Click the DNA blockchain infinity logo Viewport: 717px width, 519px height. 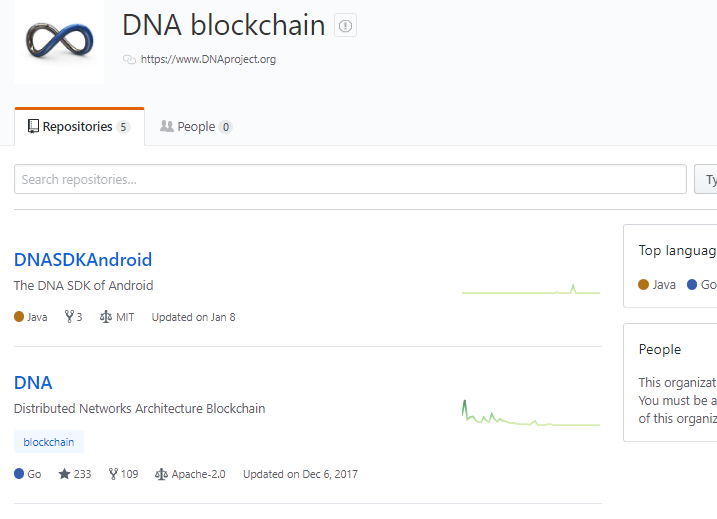tap(59, 39)
